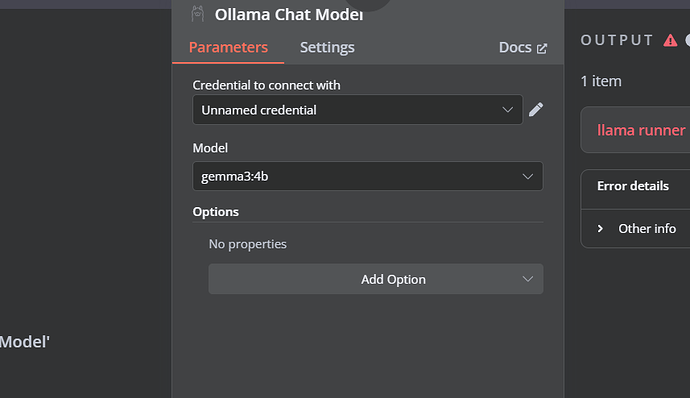The width and height of the screenshot is (690, 398).
Task: Open the gemma3:4b model dropdown
Action: [367, 176]
